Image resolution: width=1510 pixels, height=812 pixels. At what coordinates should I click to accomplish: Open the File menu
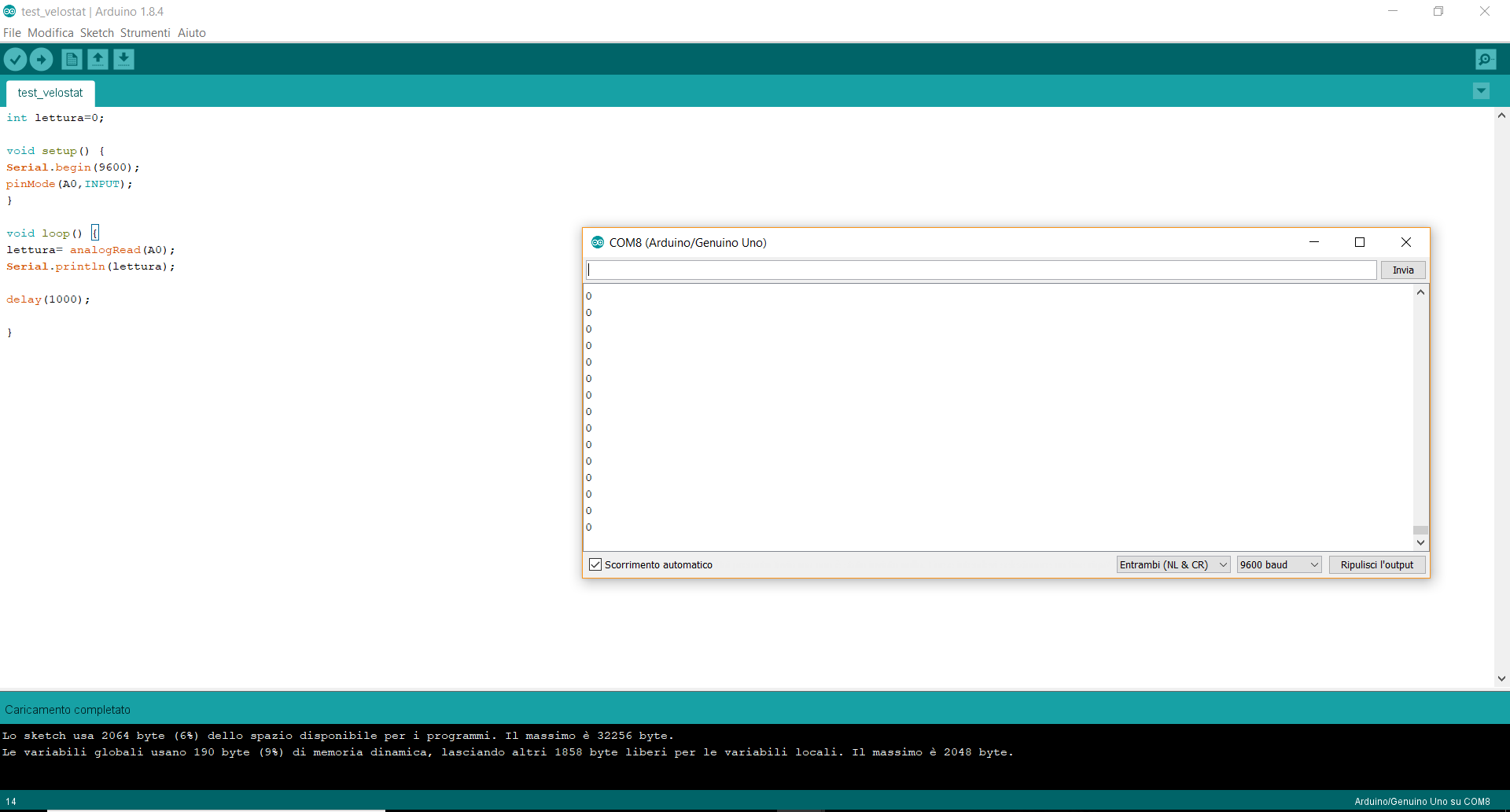12,32
